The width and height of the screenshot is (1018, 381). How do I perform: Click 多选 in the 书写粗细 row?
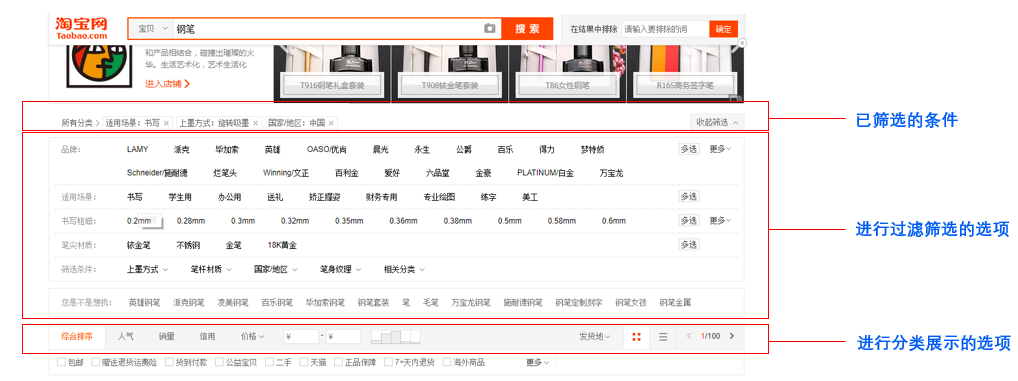coord(689,221)
